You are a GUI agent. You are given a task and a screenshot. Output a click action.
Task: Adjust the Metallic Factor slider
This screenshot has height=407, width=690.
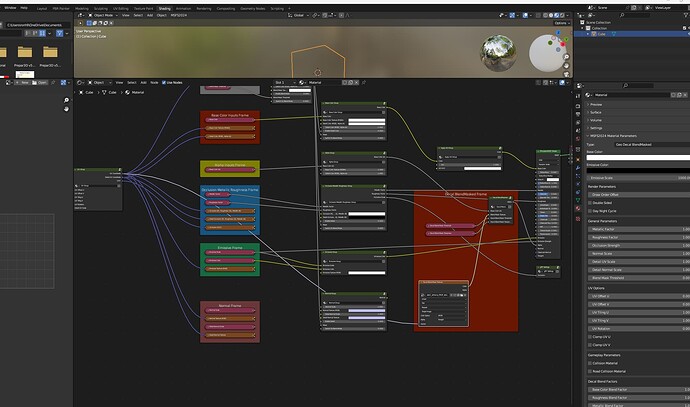(x=639, y=229)
